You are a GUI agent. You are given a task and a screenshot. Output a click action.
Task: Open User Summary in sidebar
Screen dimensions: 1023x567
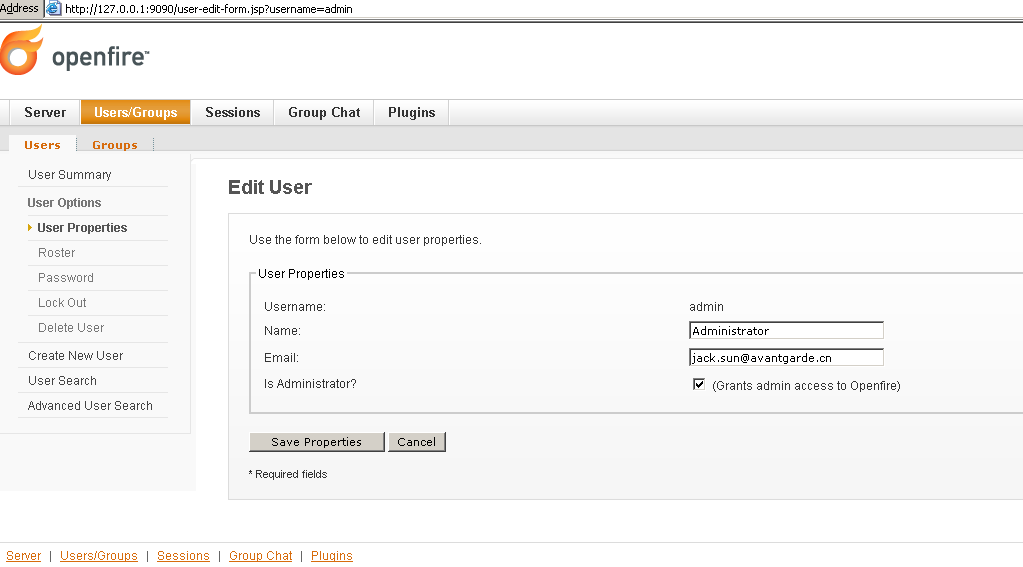70,175
